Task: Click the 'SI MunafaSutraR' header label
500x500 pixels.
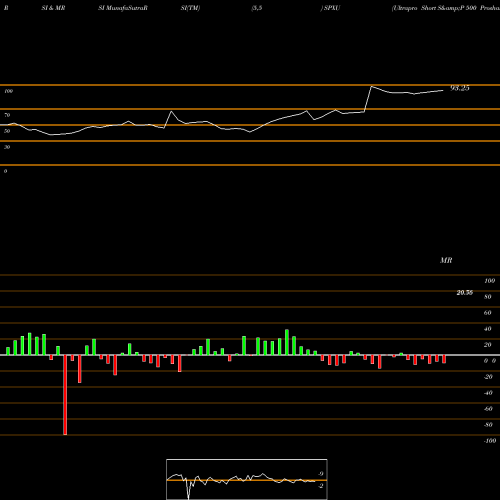Action: point(123,8)
